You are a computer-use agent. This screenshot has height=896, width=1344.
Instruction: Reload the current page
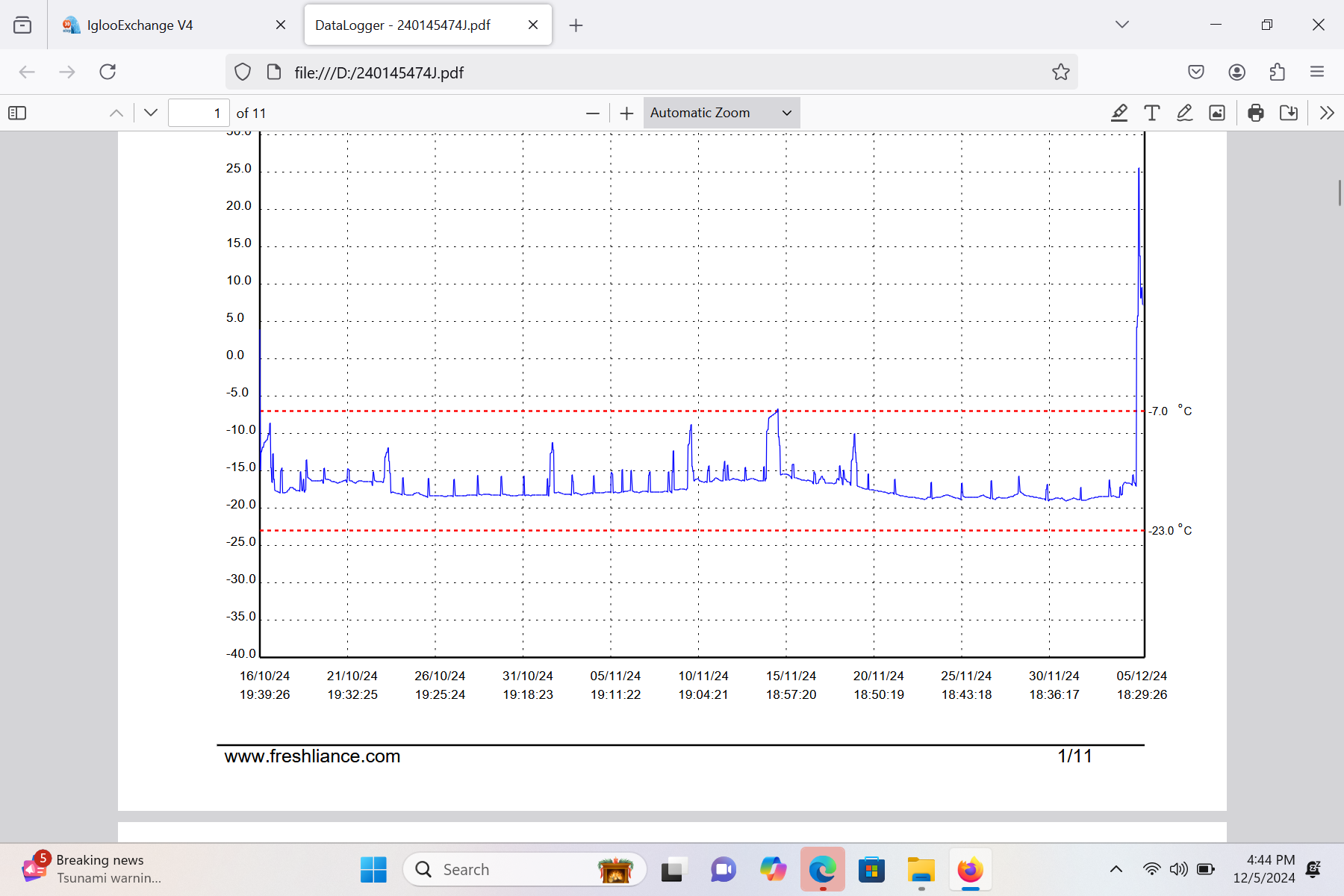108,72
